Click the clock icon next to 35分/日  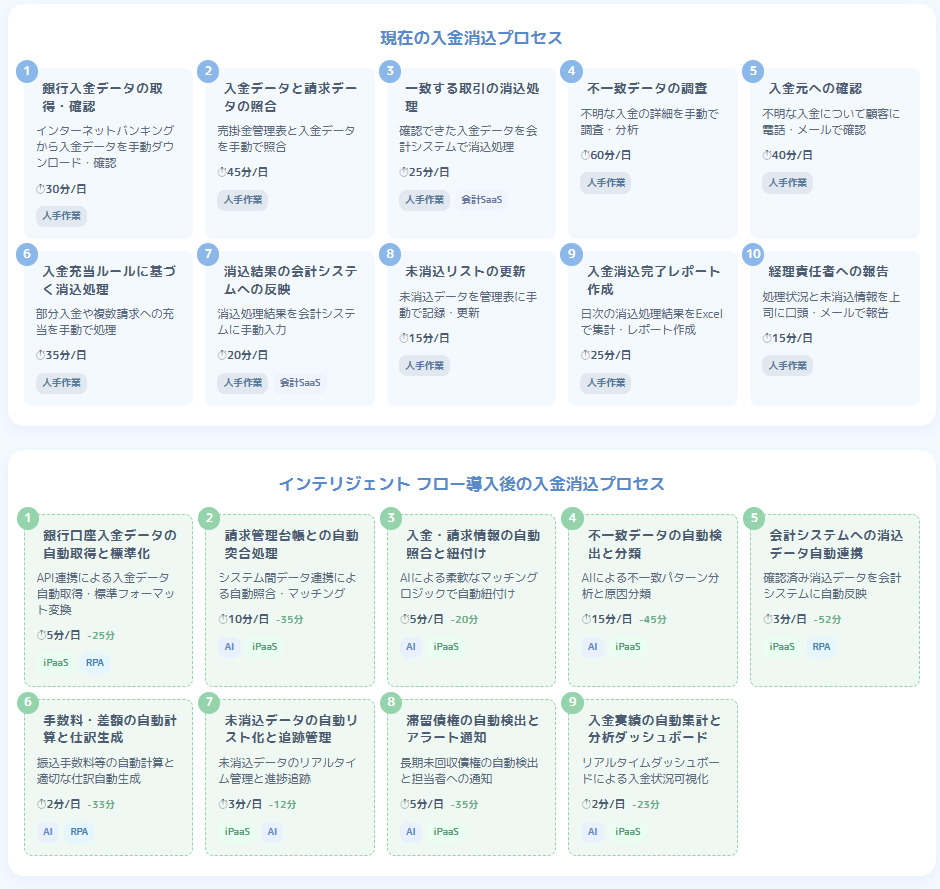pos(40,355)
